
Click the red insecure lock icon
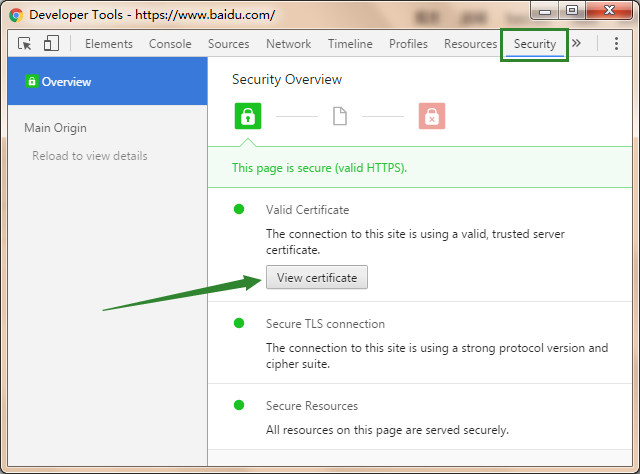(x=432, y=117)
